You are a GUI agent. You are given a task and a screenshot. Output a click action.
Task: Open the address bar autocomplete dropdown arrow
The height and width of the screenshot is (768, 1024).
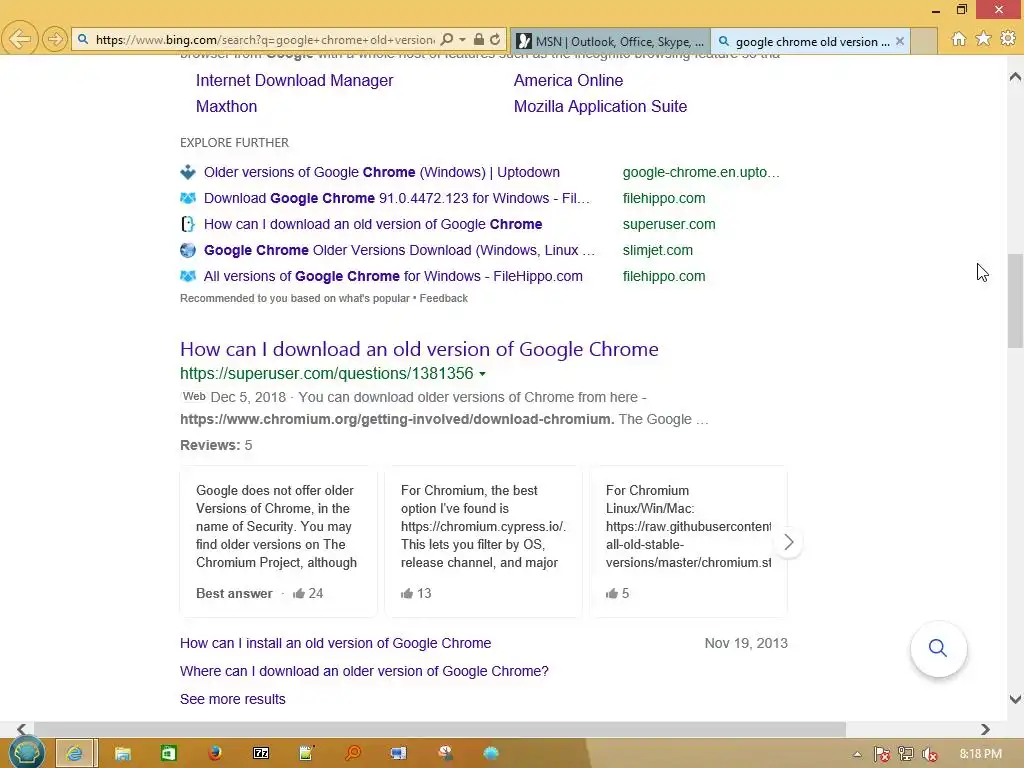462,40
